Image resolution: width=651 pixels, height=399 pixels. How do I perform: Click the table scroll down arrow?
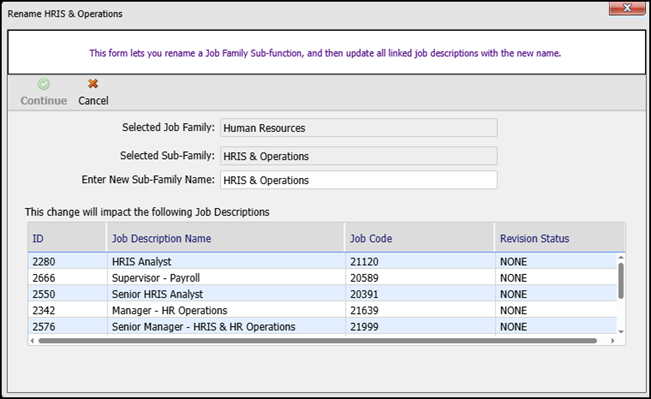tap(621, 331)
